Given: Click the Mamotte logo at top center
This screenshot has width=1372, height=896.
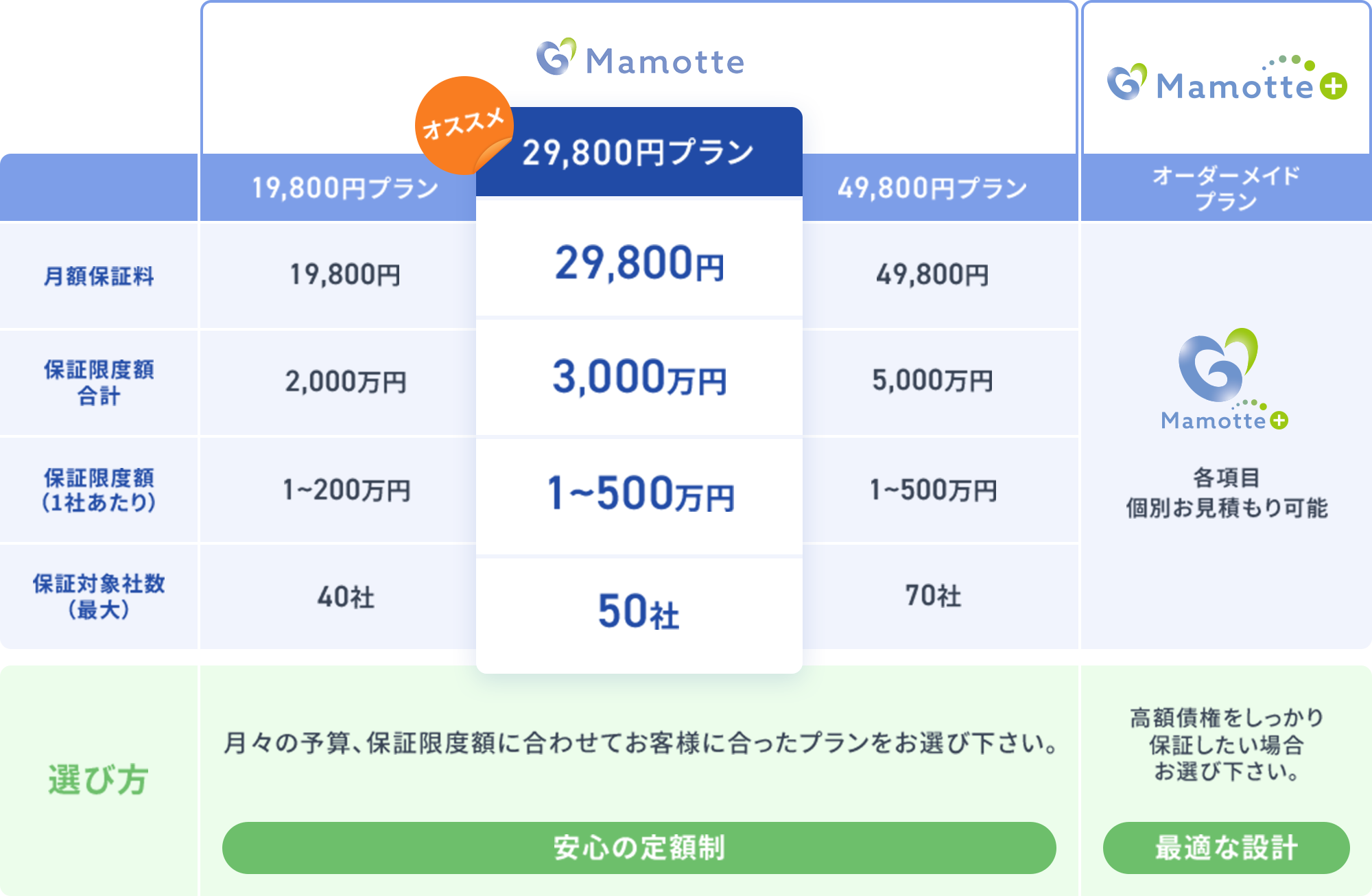Looking at the screenshot, I should coord(639,58).
